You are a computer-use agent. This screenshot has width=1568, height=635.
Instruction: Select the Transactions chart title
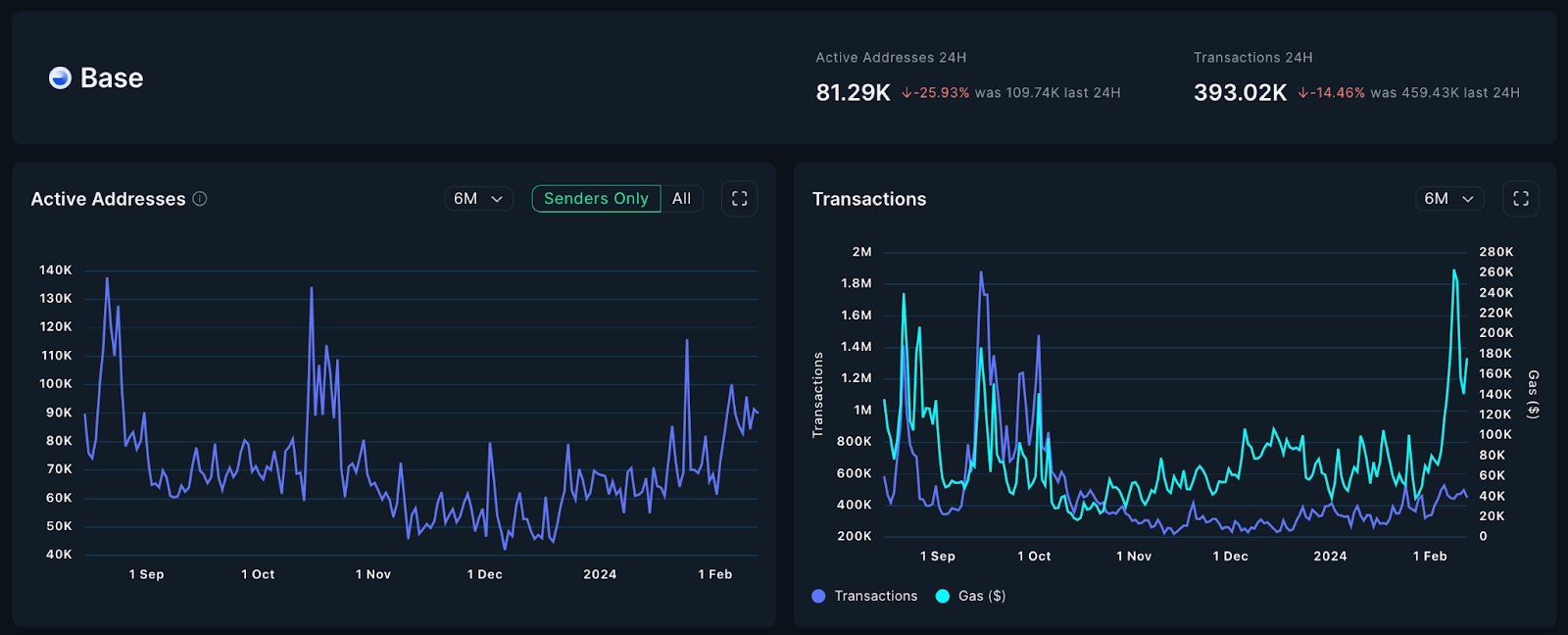[868, 199]
